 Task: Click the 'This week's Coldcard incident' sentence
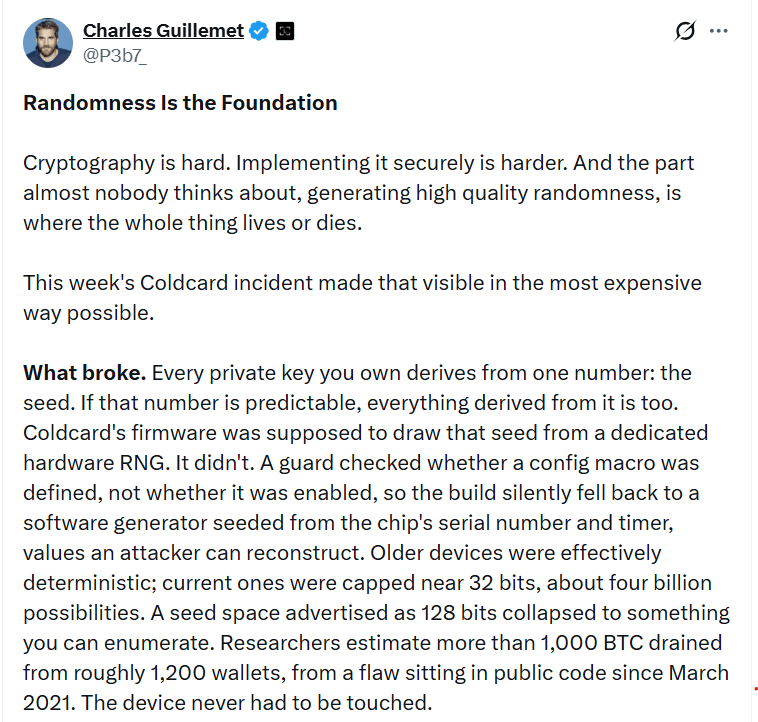[362, 298]
